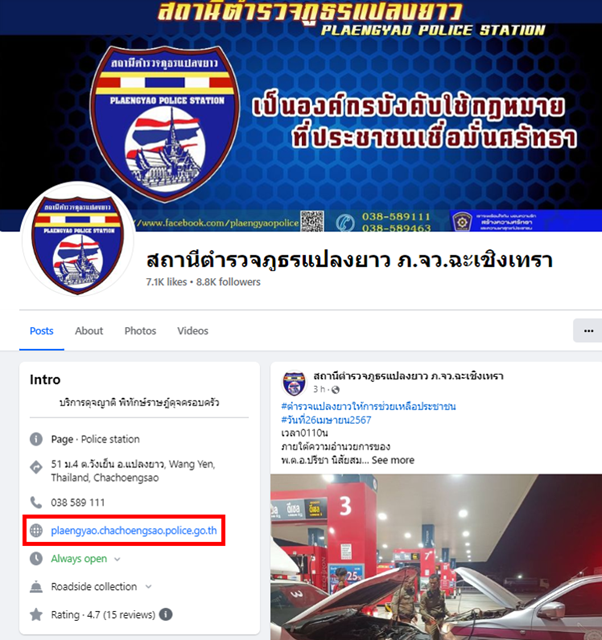Open the page's round profile picture
Viewport: 602px width, 640px height.
click(x=78, y=239)
